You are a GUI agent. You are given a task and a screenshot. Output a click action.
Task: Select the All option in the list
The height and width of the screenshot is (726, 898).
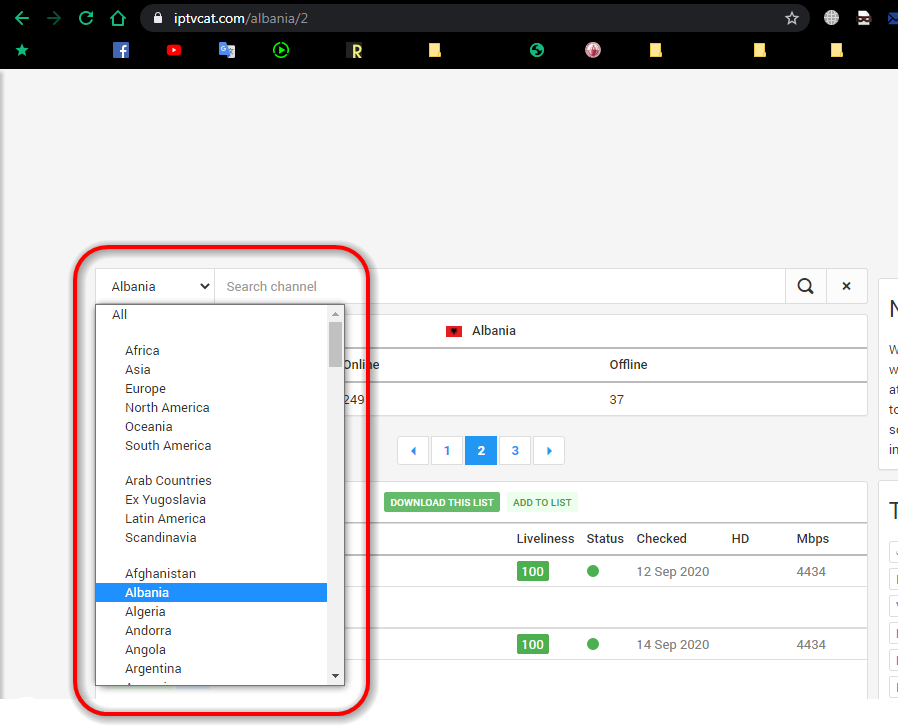point(120,315)
